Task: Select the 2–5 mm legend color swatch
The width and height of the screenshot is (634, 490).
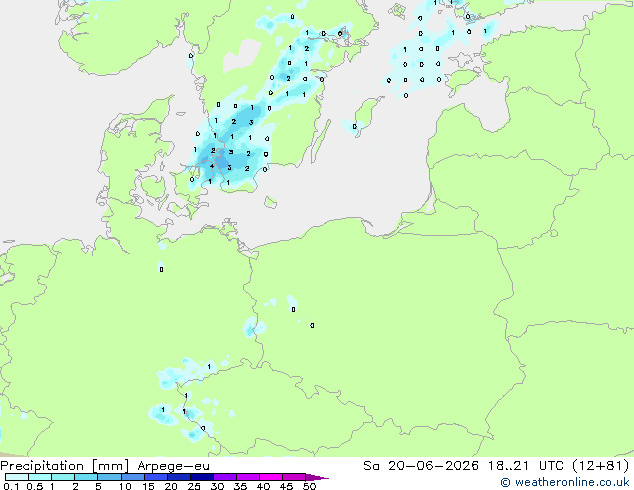Action: (86, 477)
